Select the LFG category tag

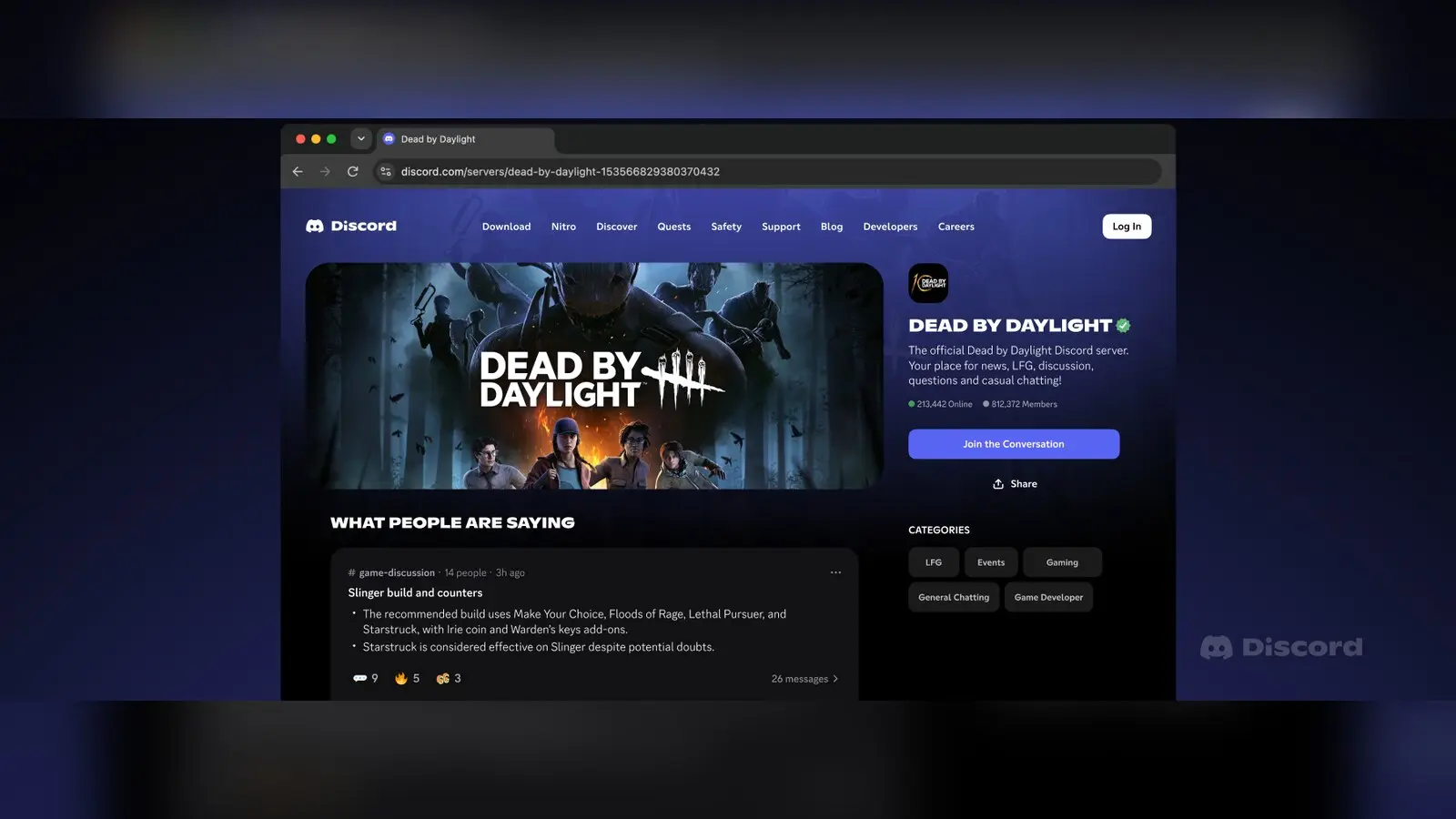[x=934, y=562]
